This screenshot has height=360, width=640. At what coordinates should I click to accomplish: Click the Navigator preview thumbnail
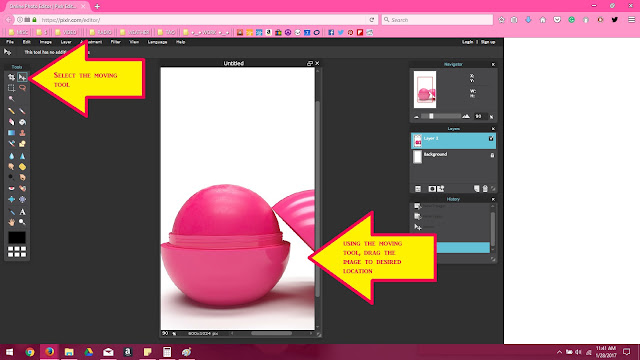point(424,89)
